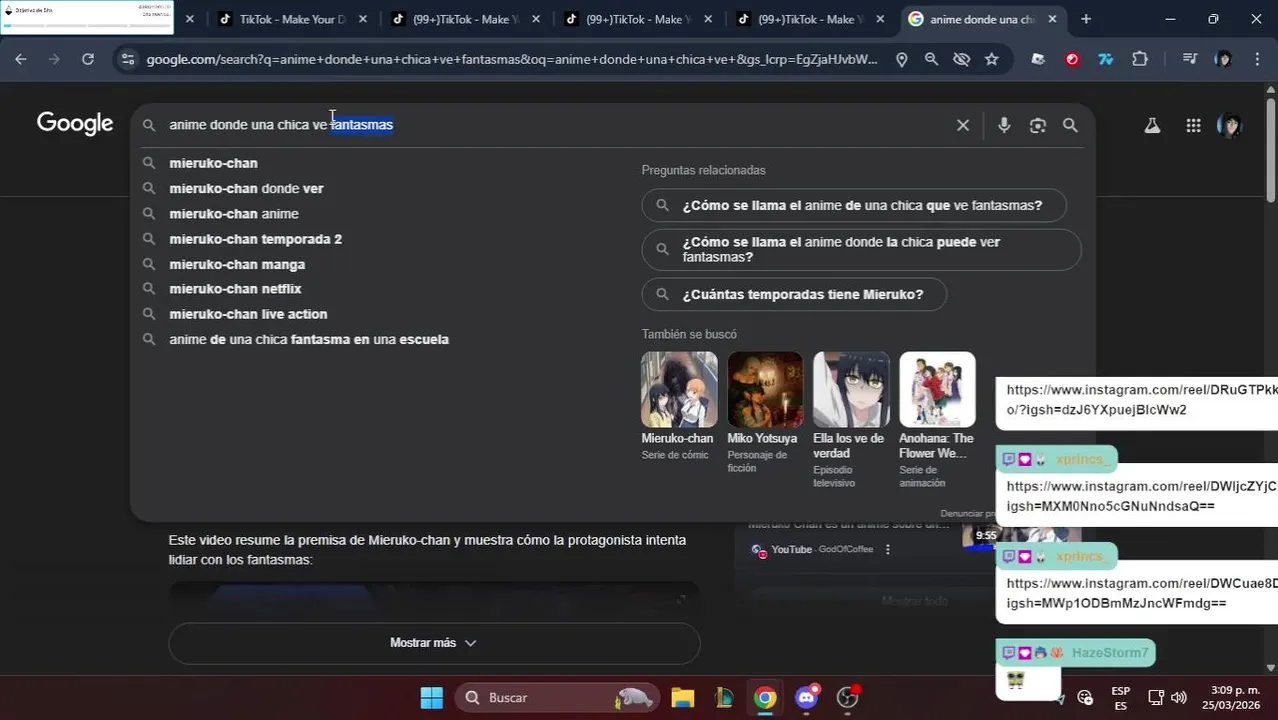
Task: Open the media controls icon in toolbar
Action: pyautogui.click(x=1189, y=59)
